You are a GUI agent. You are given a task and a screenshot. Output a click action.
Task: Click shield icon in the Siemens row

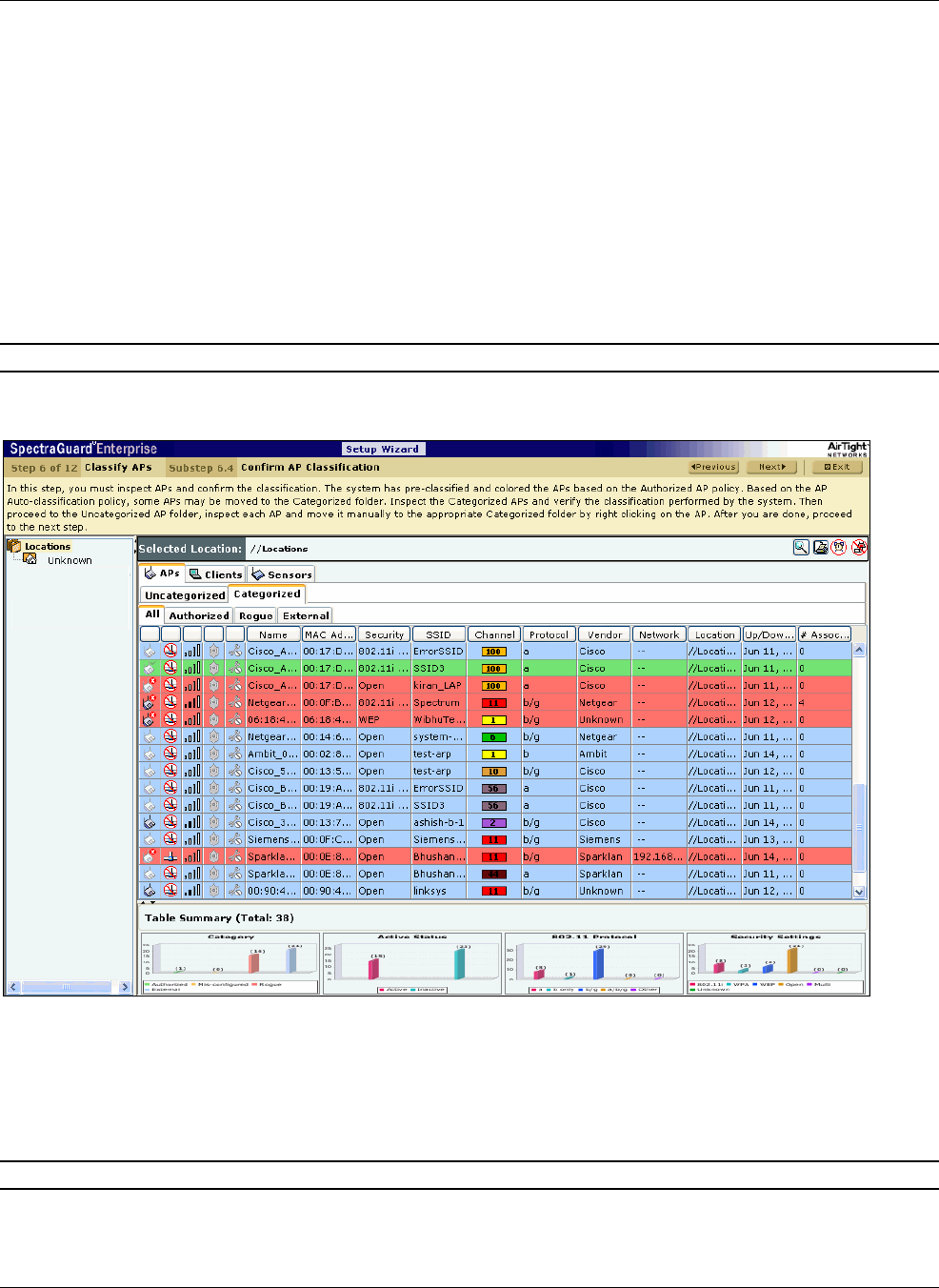tap(213, 839)
